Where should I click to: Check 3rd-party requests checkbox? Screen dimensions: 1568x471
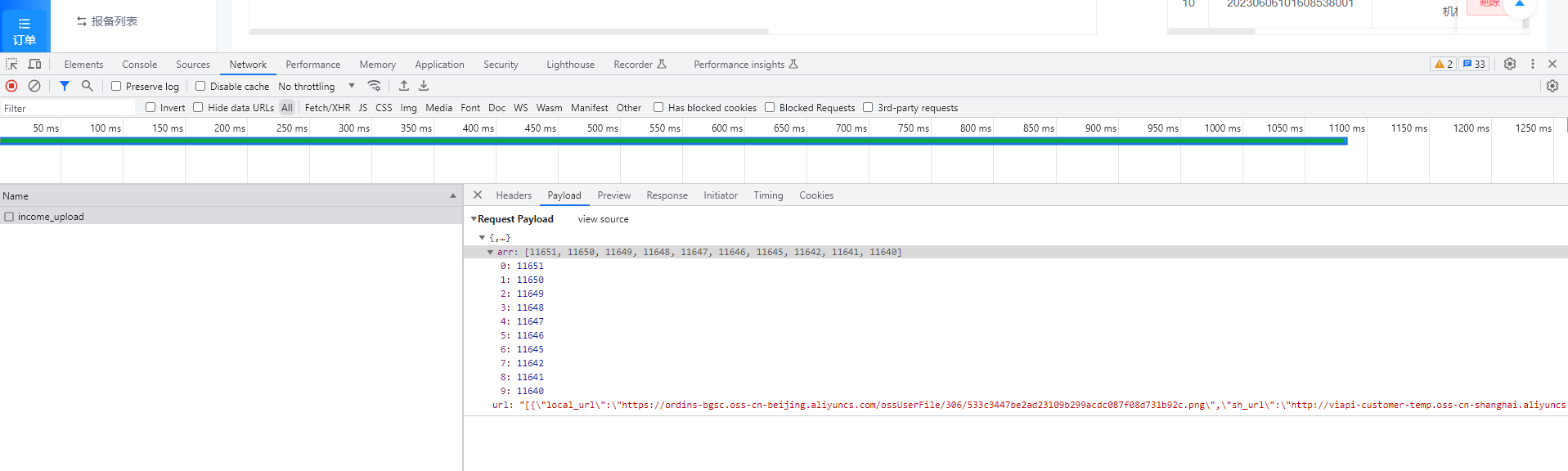(868, 107)
